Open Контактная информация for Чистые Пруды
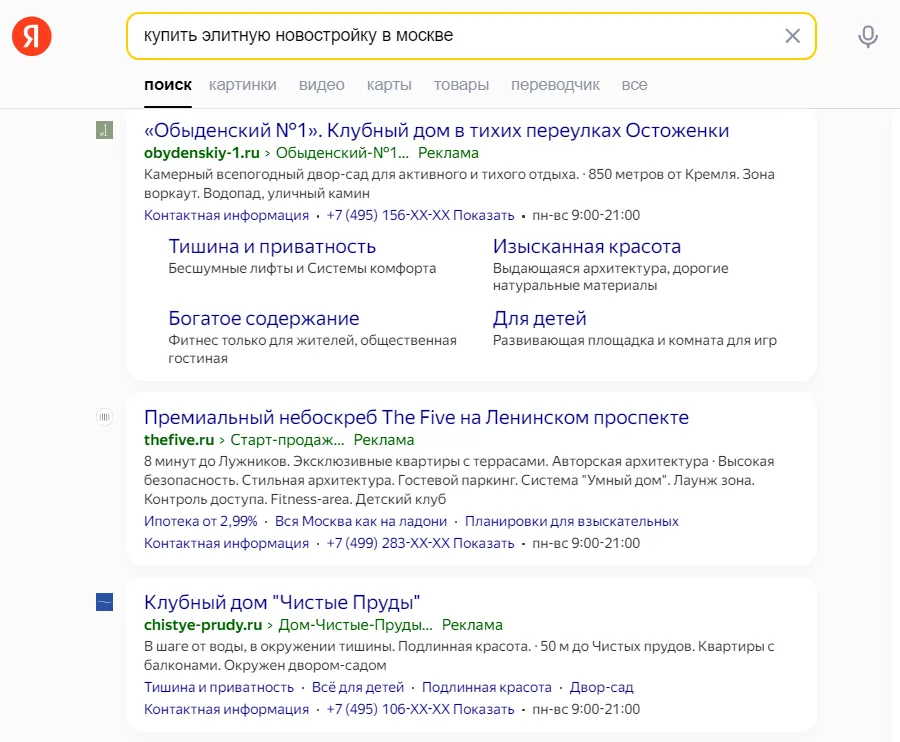900x742 pixels. (x=227, y=709)
